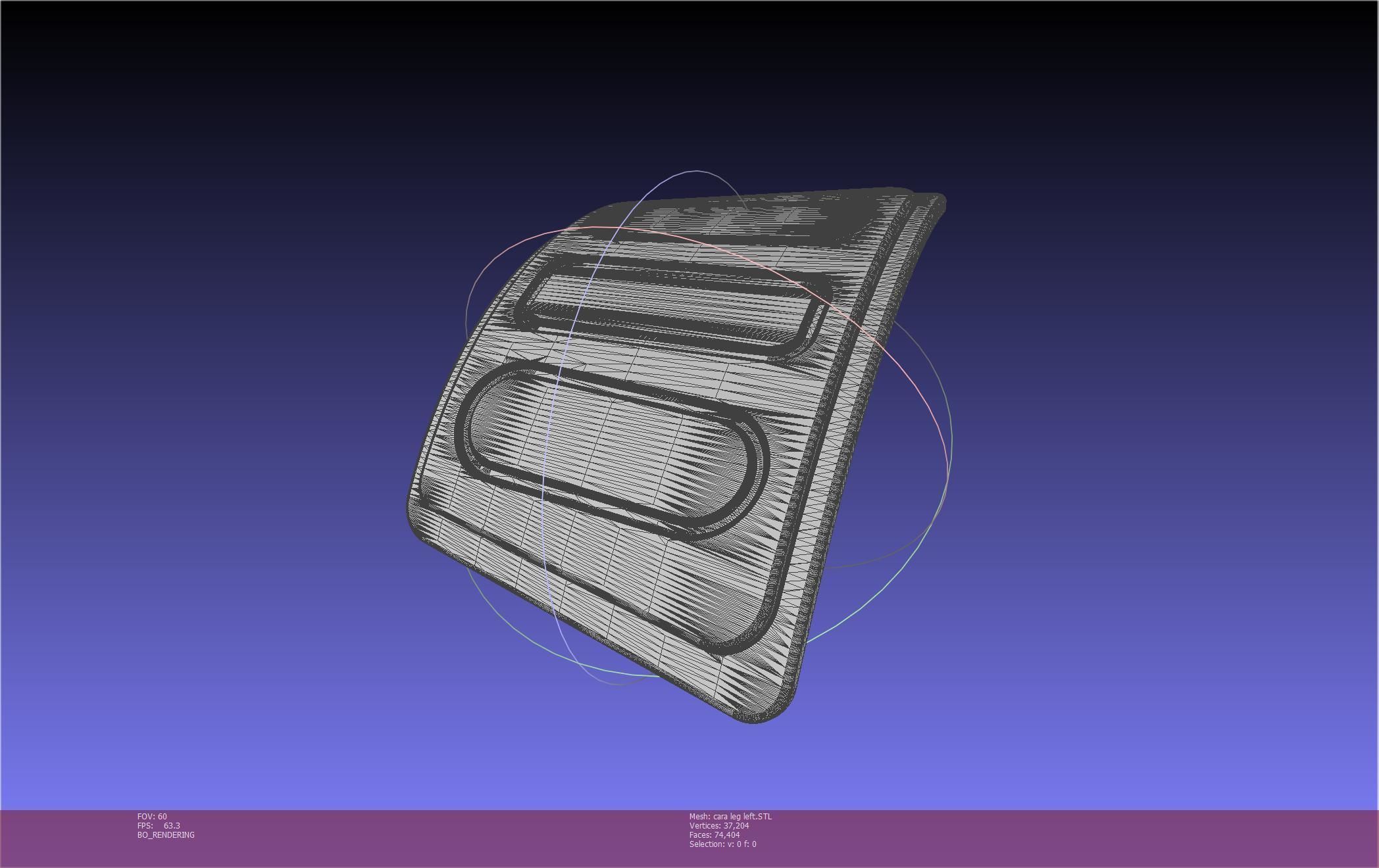Click the 'Faces: 74,404' count
This screenshot has height=868, width=1379.
click(x=715, y=835)
